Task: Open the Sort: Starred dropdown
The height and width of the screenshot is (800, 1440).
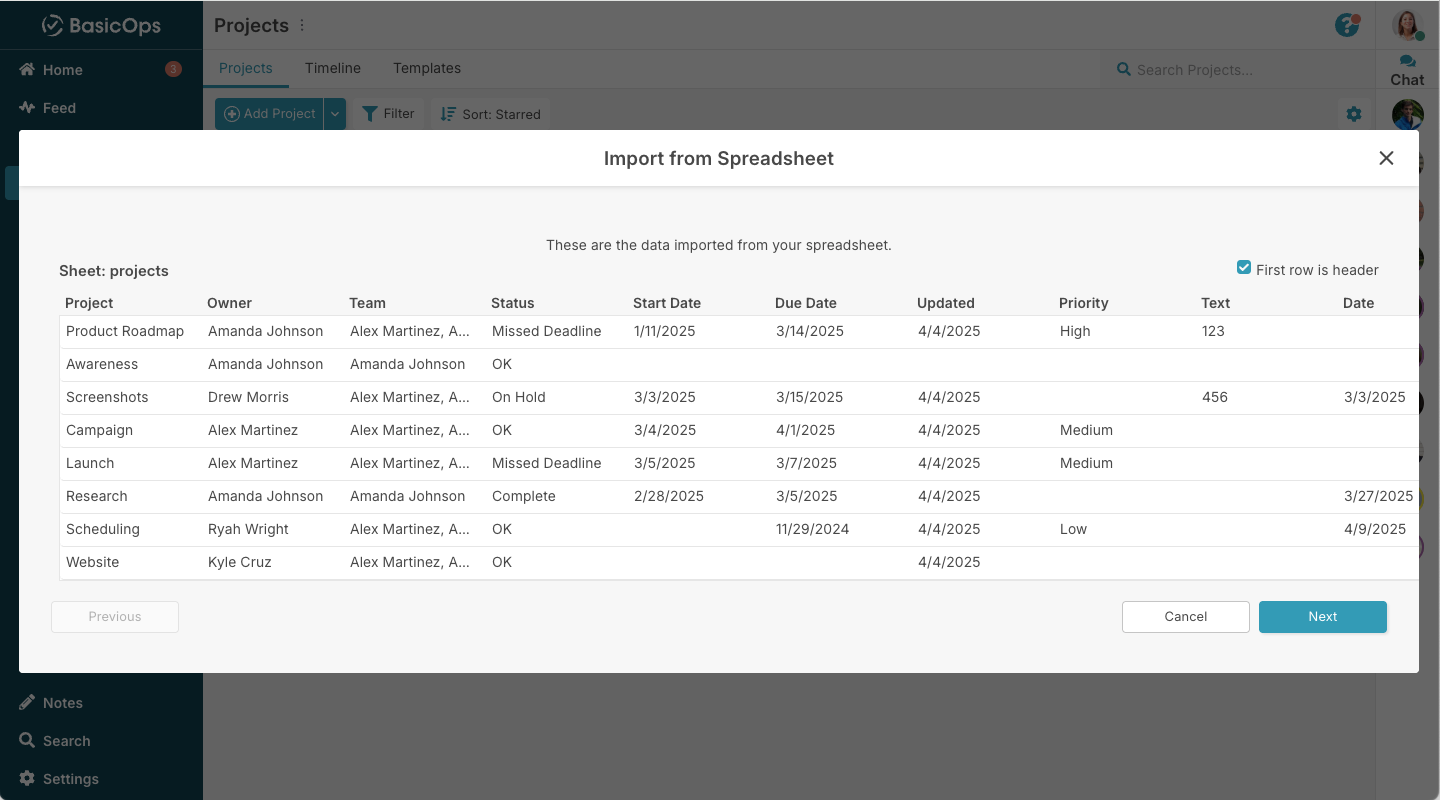Action: [x=489, y=113]
